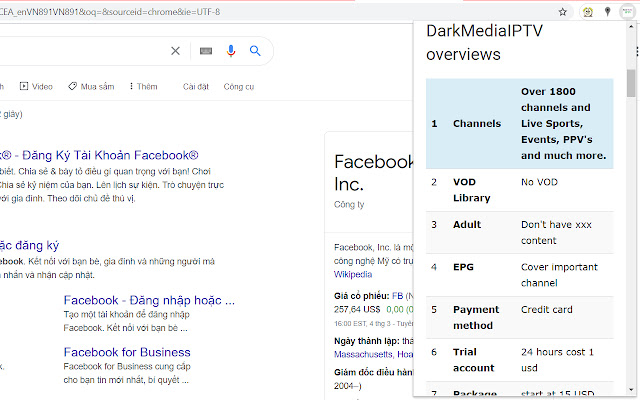Run search with the magnifier icon

[255, 51]
